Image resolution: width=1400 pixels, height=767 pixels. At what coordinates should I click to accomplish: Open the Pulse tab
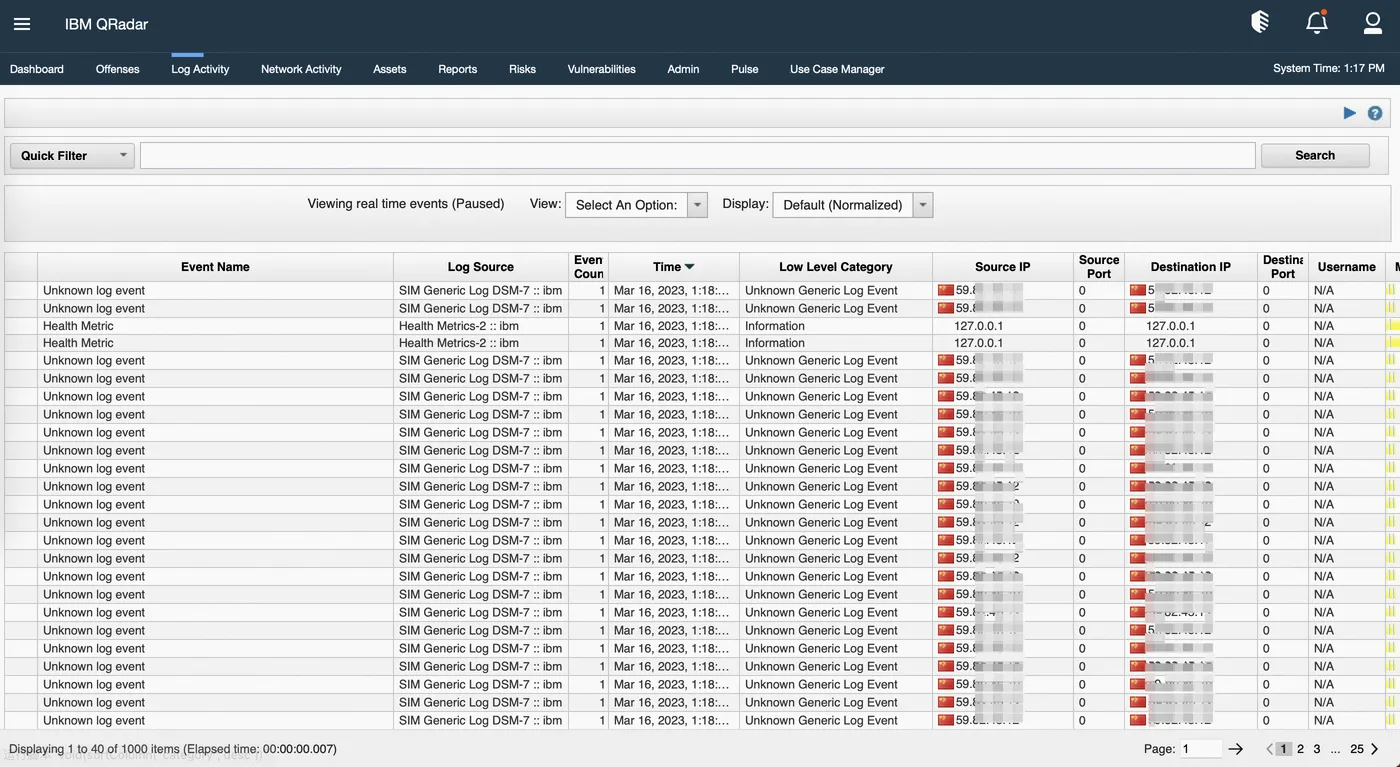pos(745,69)
